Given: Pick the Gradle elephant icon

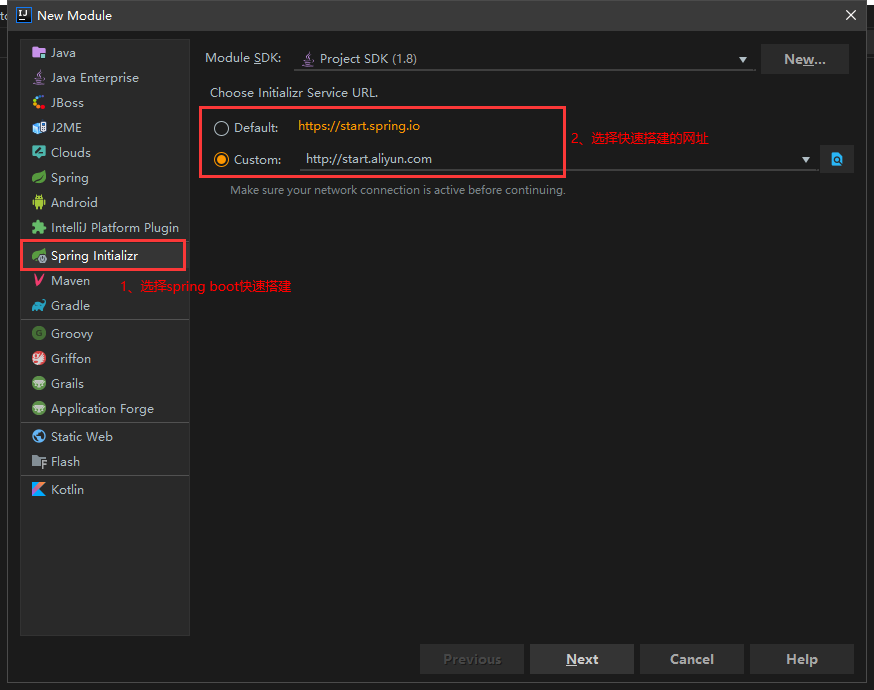Looking at the screenshot, I should click(x=38, y=305).
